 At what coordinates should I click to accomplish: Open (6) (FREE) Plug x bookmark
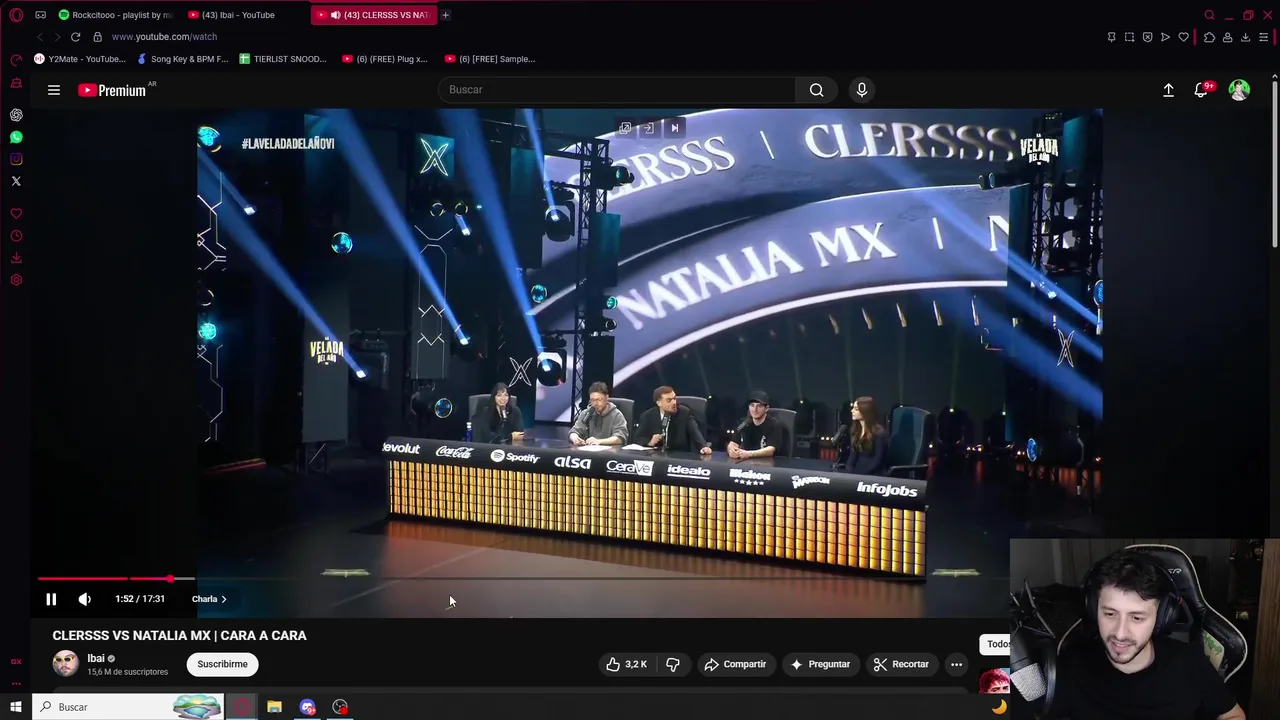tap(385, 59)
